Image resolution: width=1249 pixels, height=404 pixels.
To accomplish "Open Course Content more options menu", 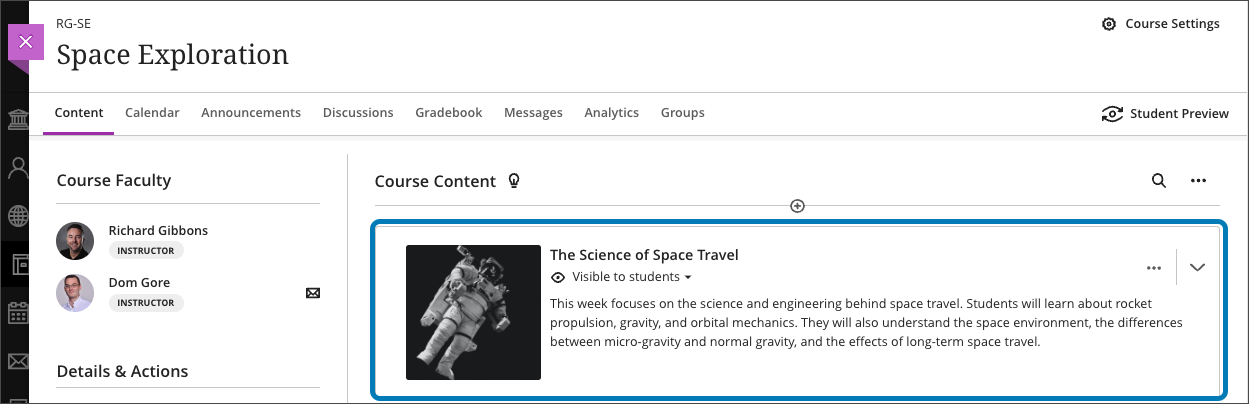I will (x=1198, y=181).
